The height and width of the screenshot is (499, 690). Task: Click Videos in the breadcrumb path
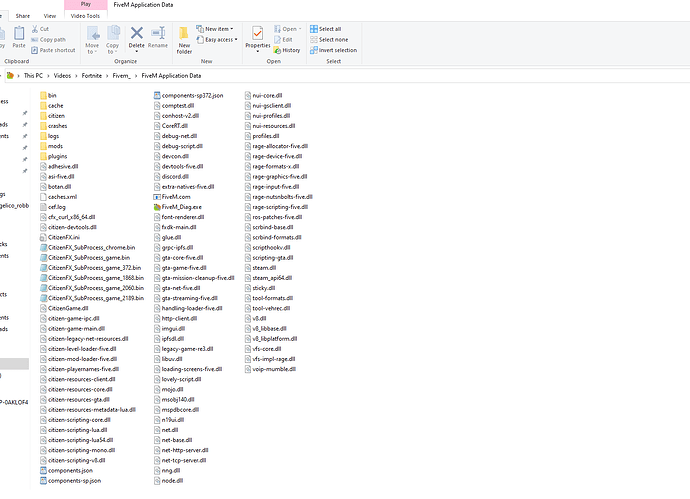tap(62, 76)
